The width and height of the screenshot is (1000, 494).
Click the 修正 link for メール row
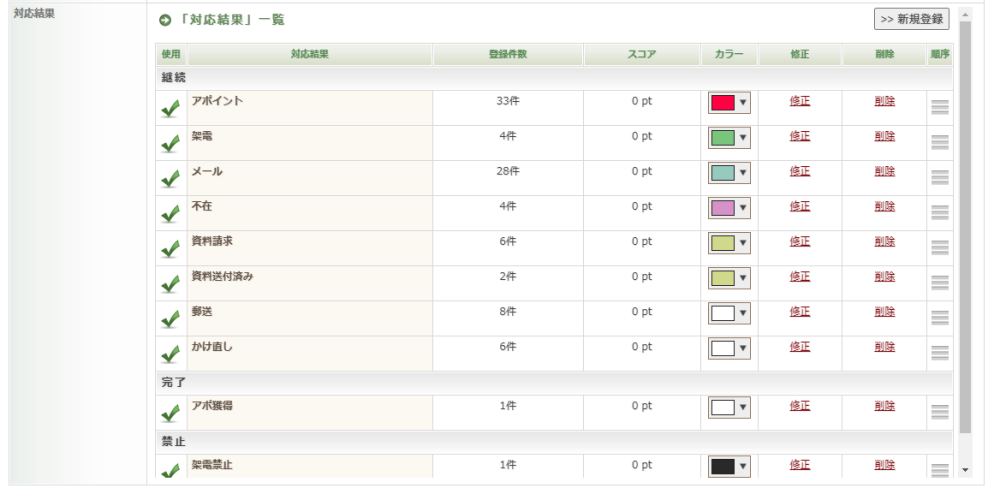click(799, 171)
